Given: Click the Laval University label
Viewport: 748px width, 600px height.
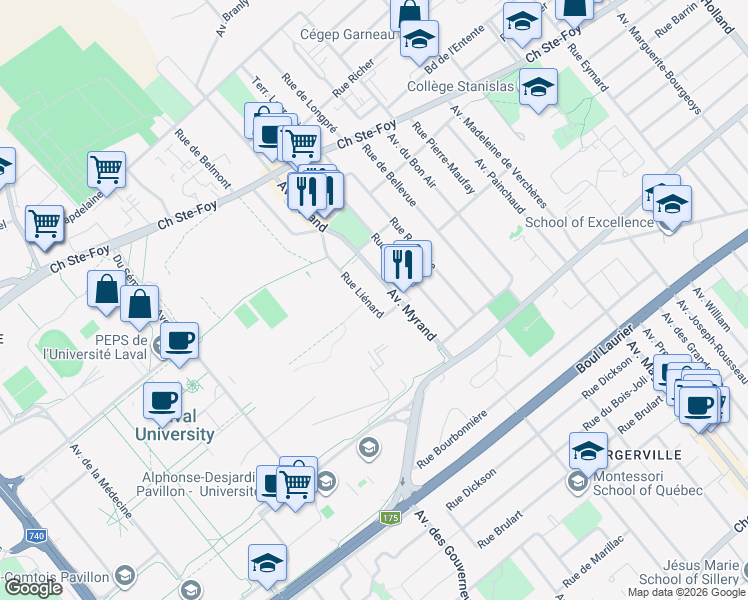Looking at the screenshot, I should click(x=175, y=425).
